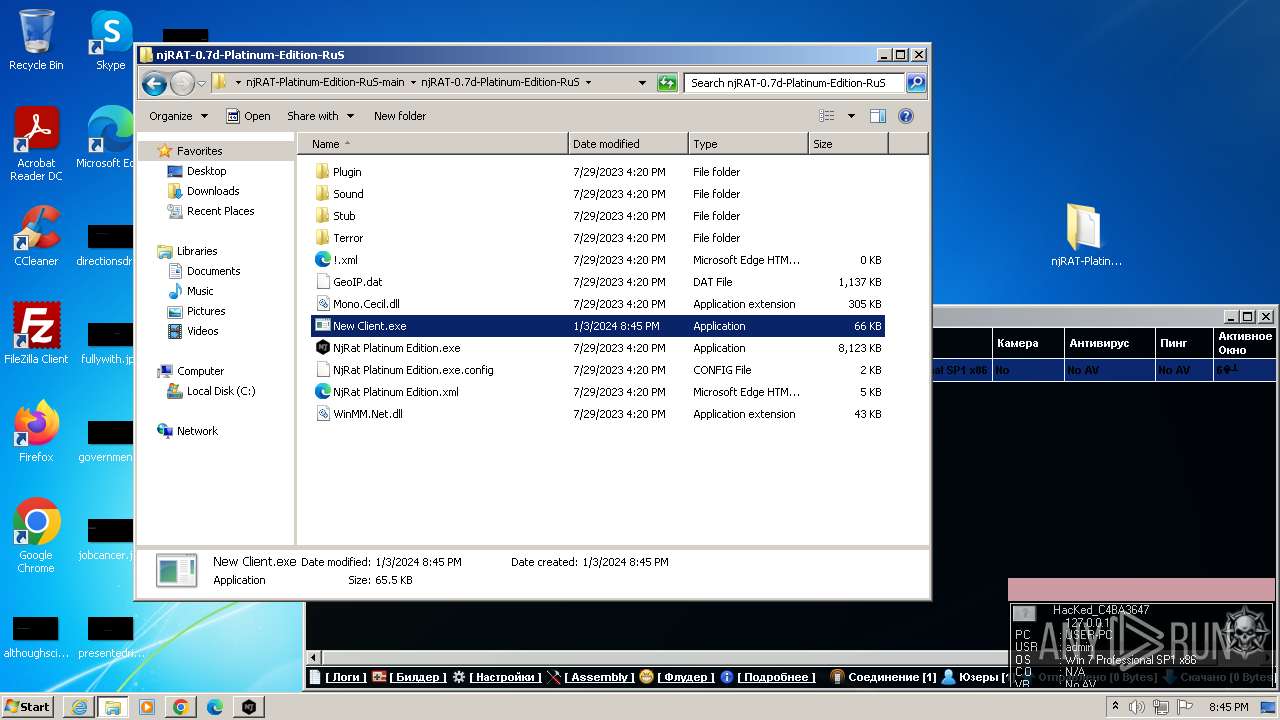Image resolution: width=1280 pixels, height=720 pixels.
Task: Change your view icon in toolbar
Action: click(827, 116)
